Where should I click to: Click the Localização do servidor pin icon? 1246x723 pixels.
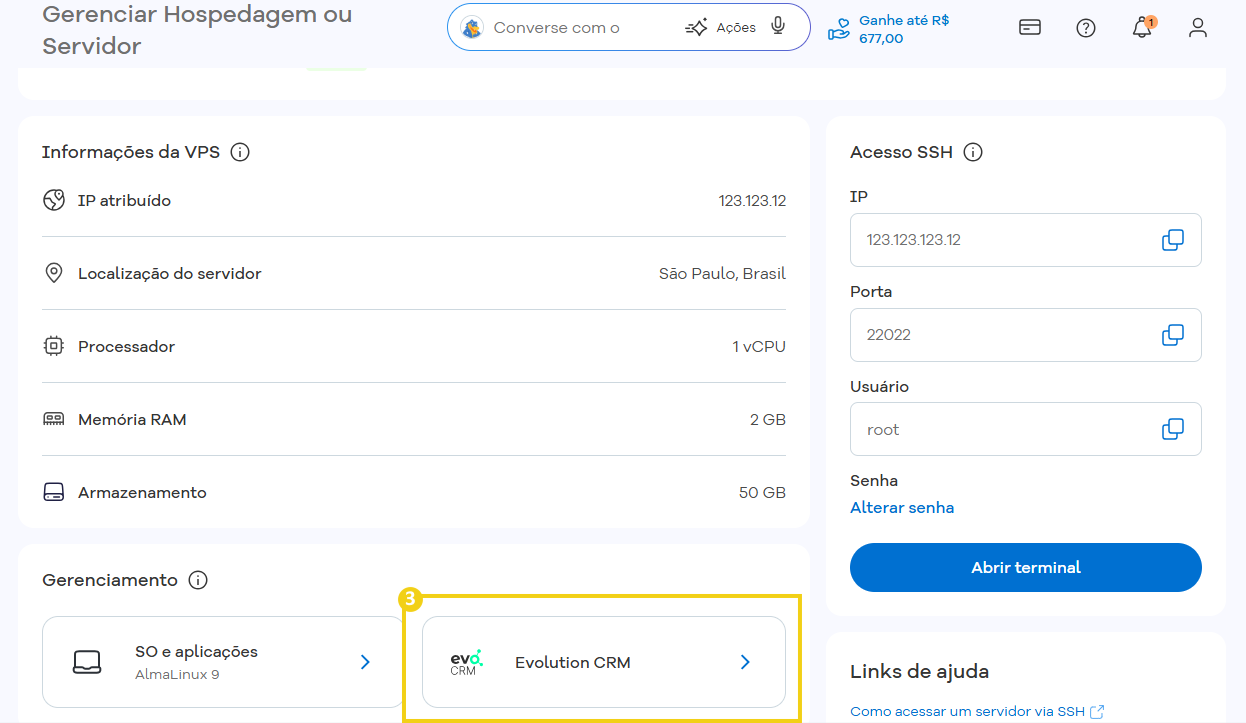[54, 273]
